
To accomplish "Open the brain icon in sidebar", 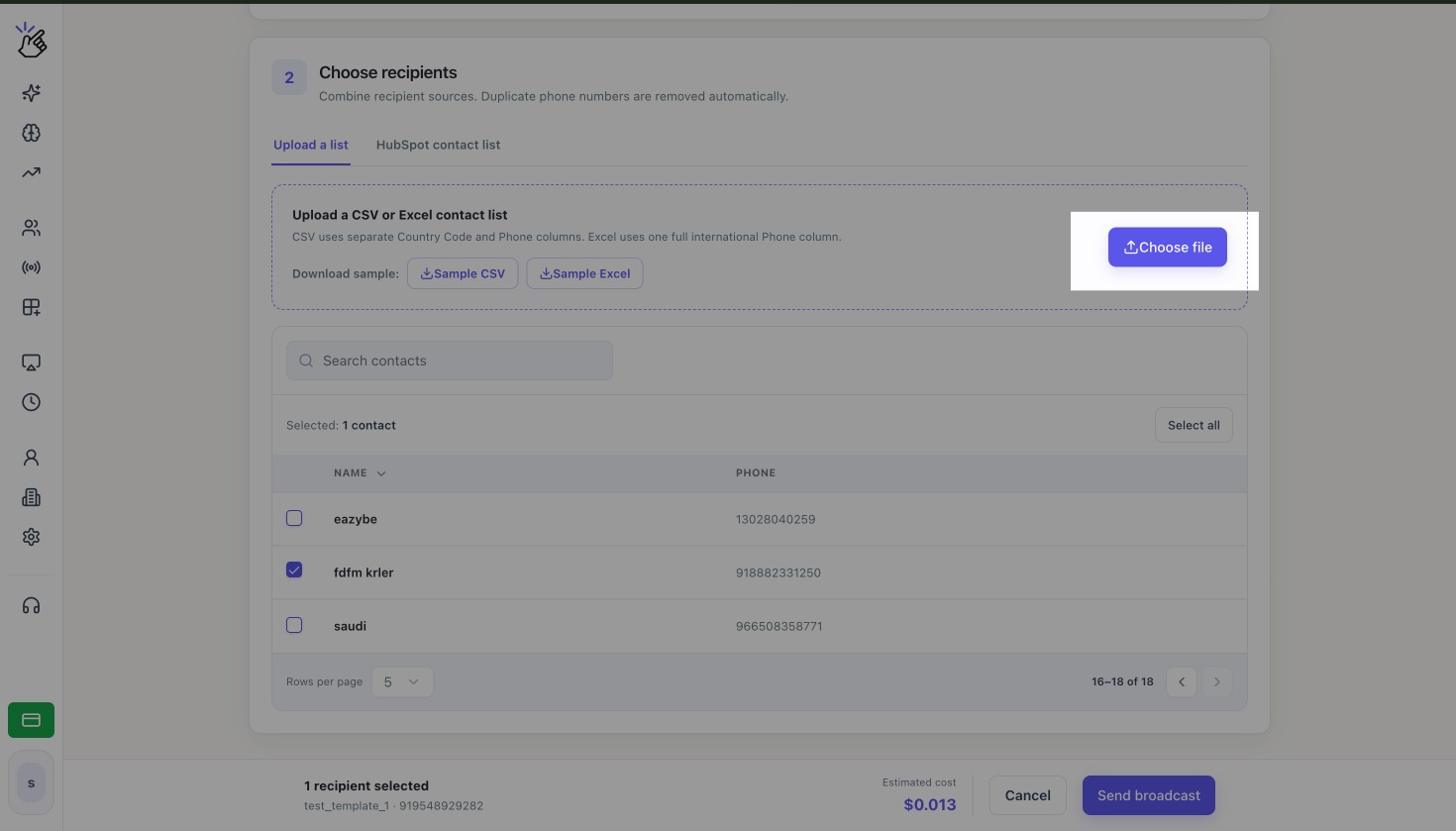I will click(x=31, y=133).
